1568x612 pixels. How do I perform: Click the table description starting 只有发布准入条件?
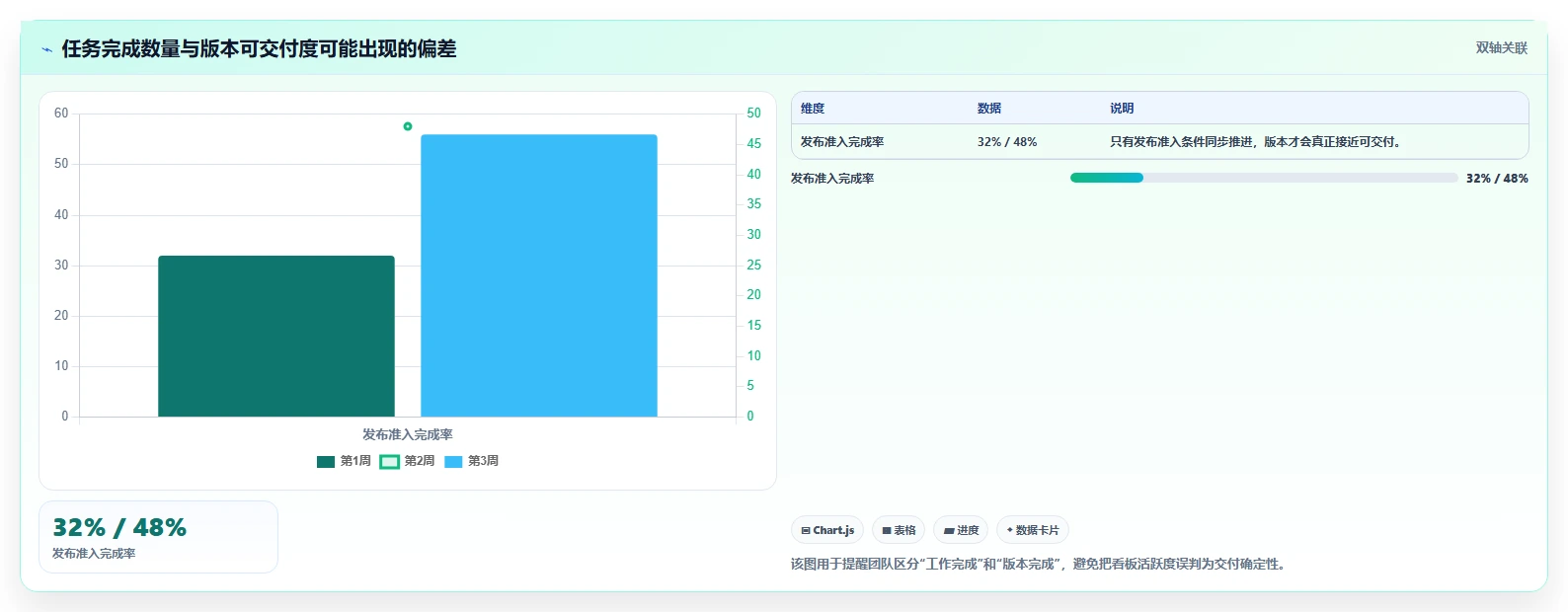(x=1256, y=142)
